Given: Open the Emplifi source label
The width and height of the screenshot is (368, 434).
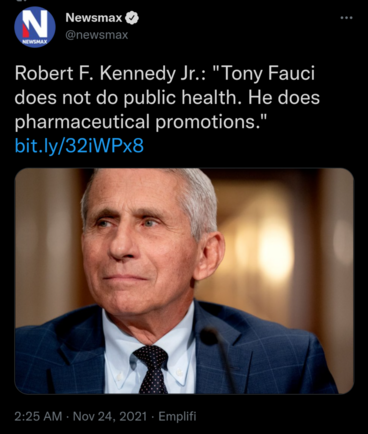Looking at the screenshot, I should click(177, 416).
